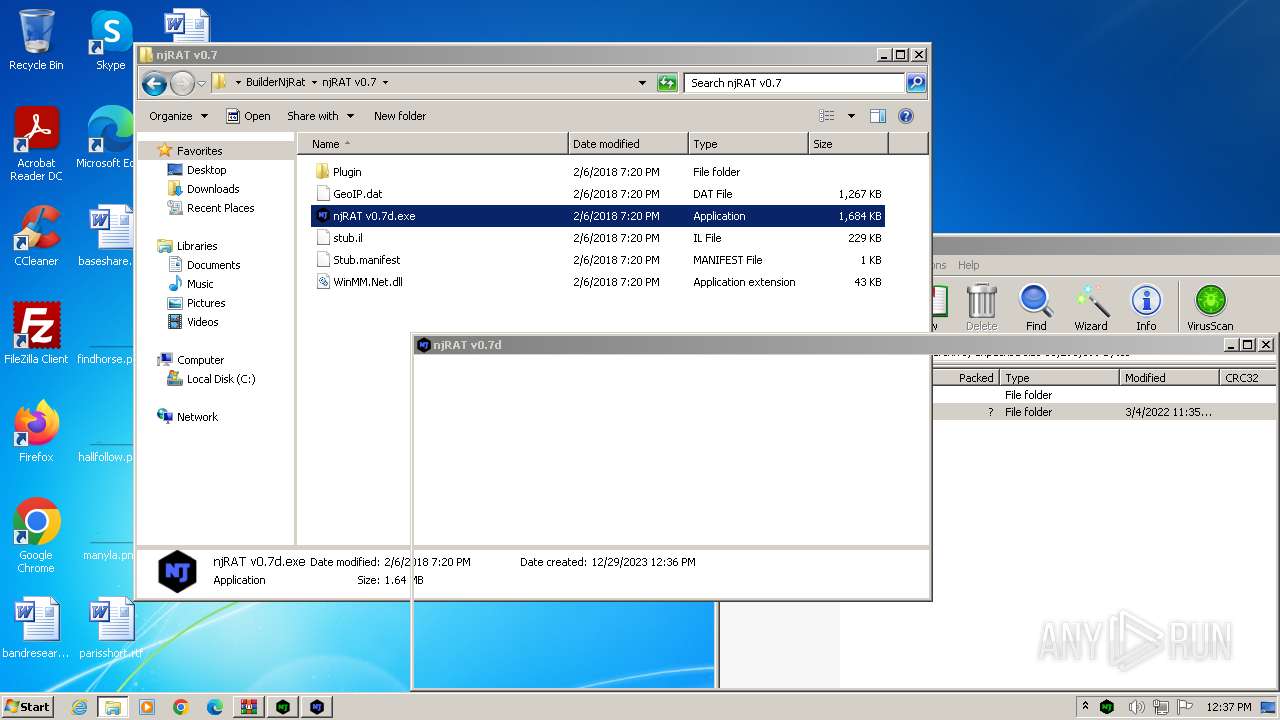The image size is (1280, 720).
Task: Open the Share with dropdown menu
Action: pyautogui.click(x=320, y=116)
